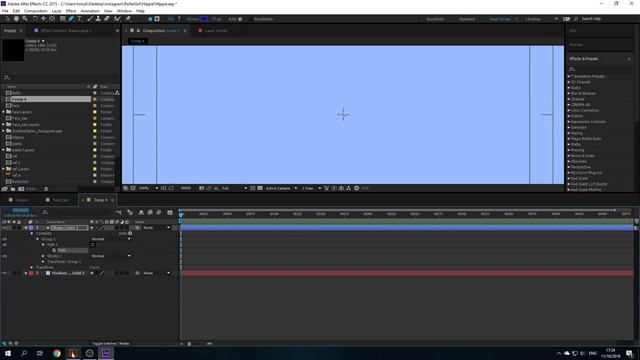Expand the Face_tax Layers folder
640x360 pixels.
(4, 124)
